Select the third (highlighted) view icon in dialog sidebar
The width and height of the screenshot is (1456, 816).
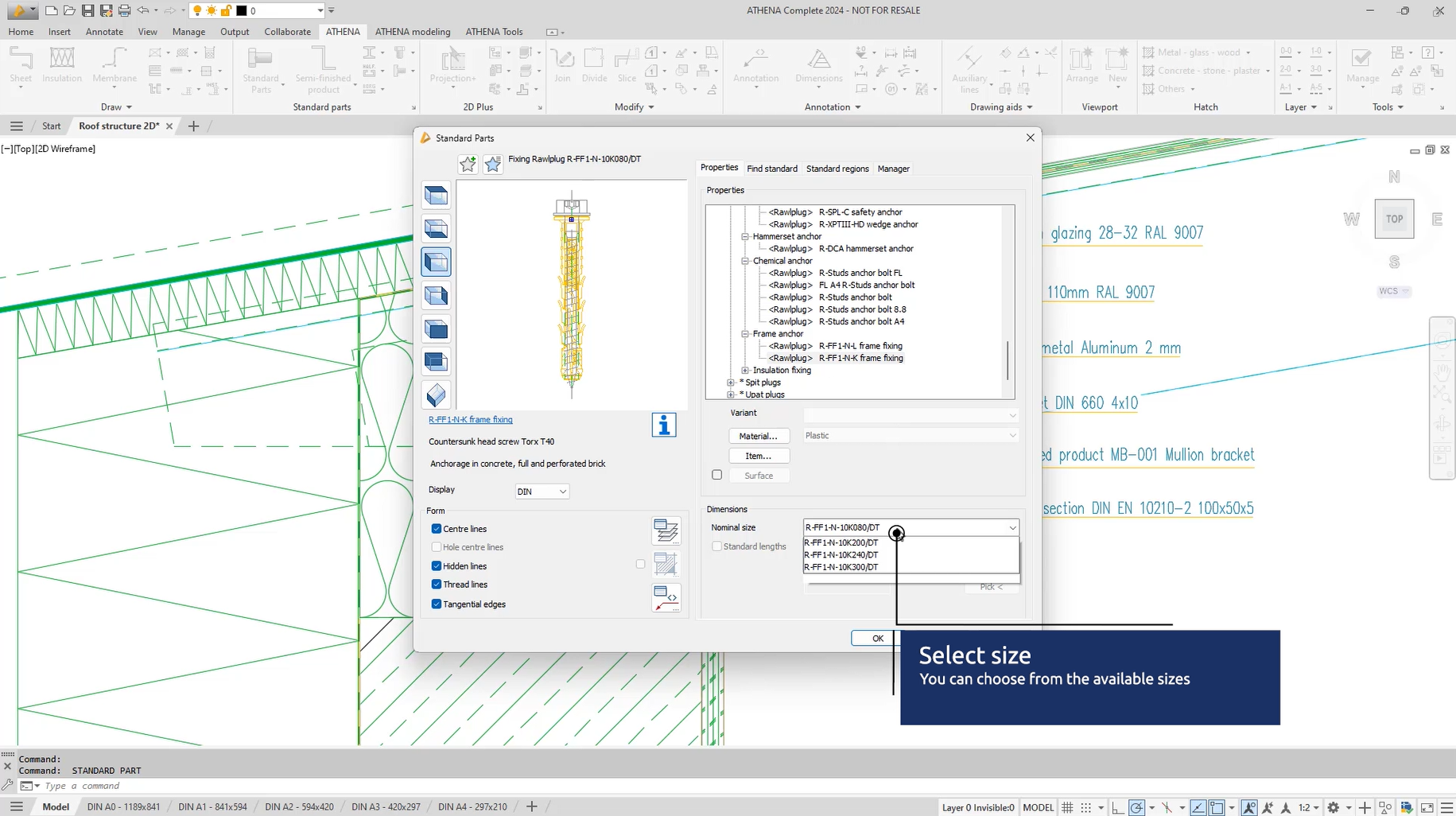tap(436, 262)
